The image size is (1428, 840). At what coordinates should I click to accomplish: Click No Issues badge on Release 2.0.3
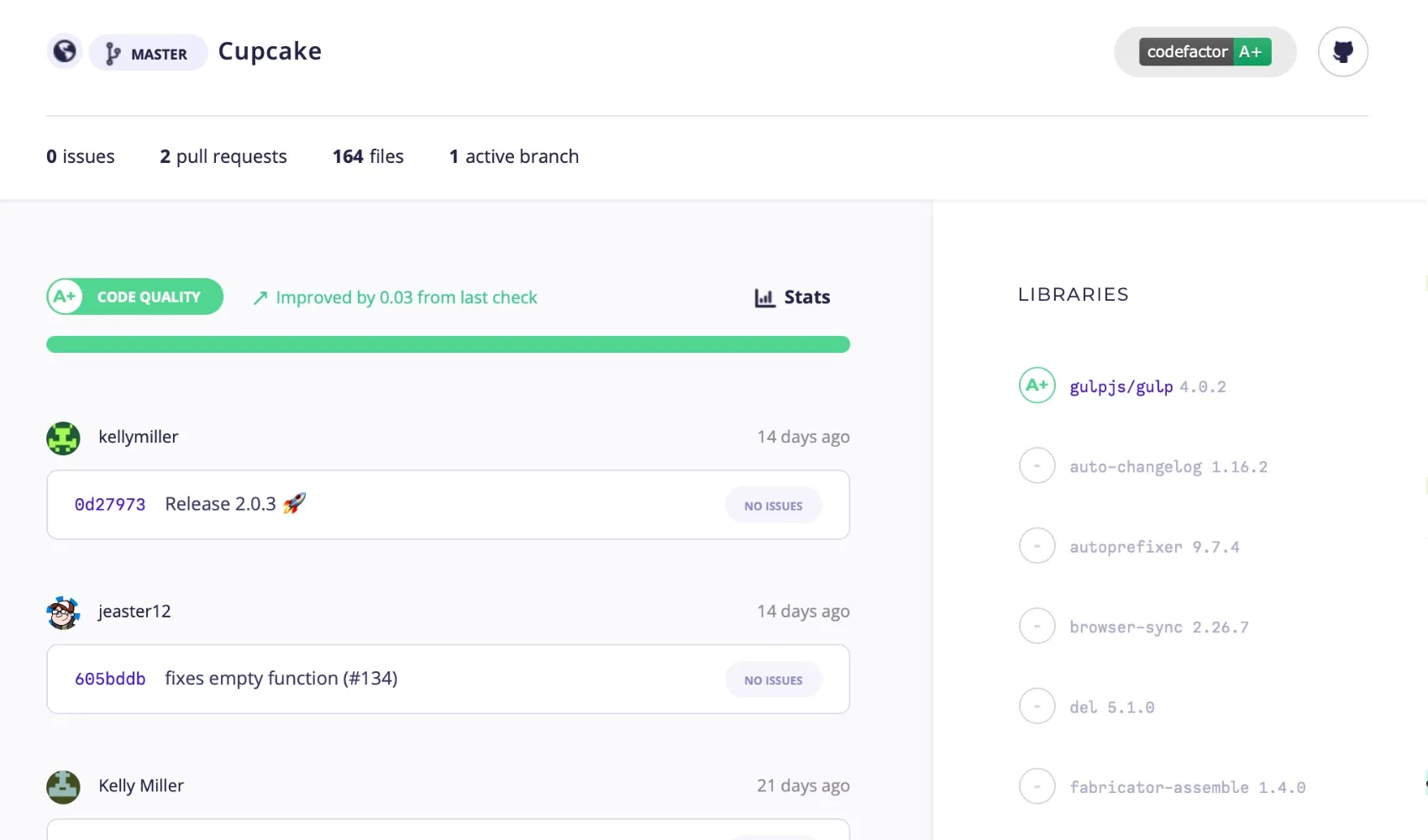point(773,506)
